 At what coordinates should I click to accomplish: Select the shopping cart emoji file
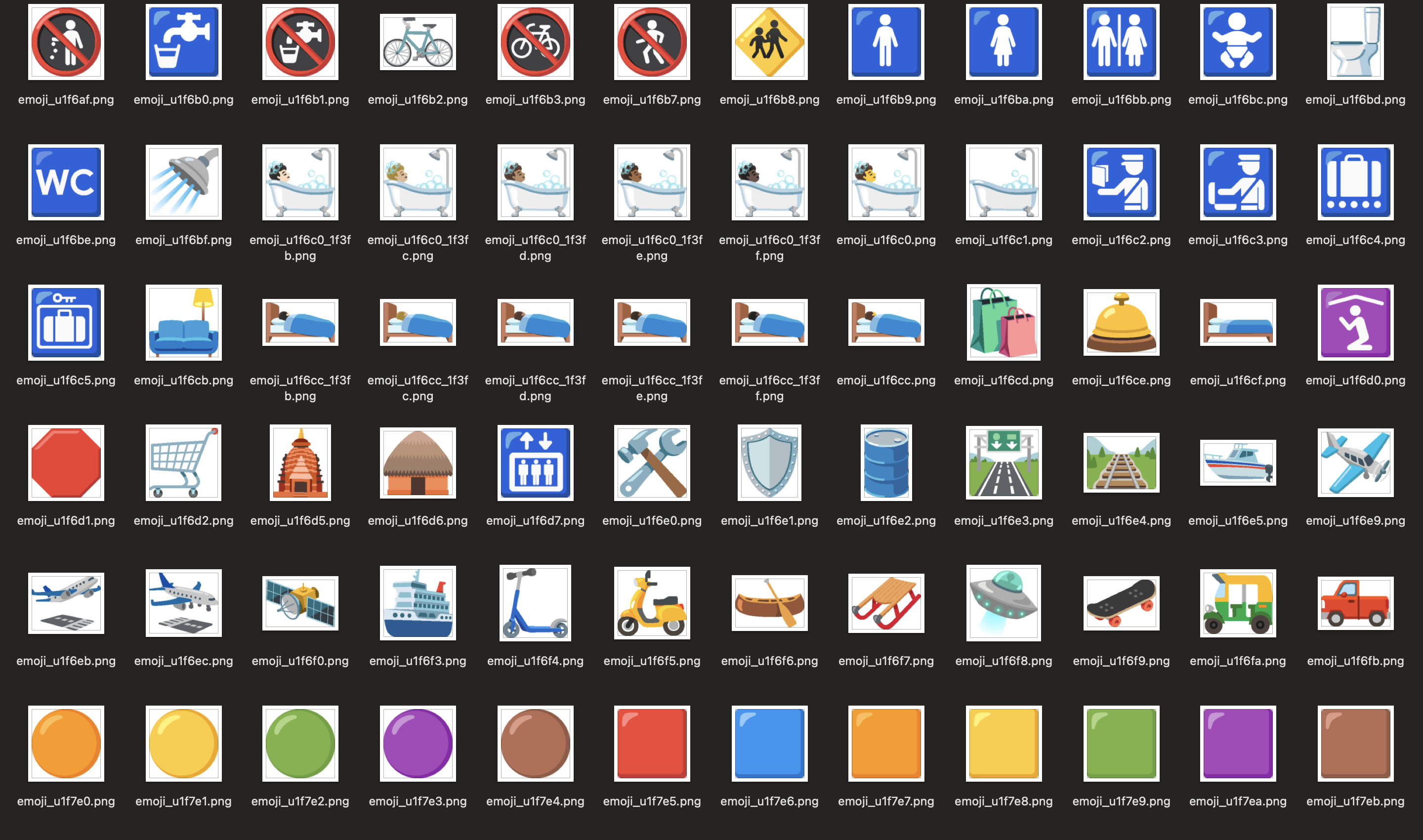[x=183, y=463]
